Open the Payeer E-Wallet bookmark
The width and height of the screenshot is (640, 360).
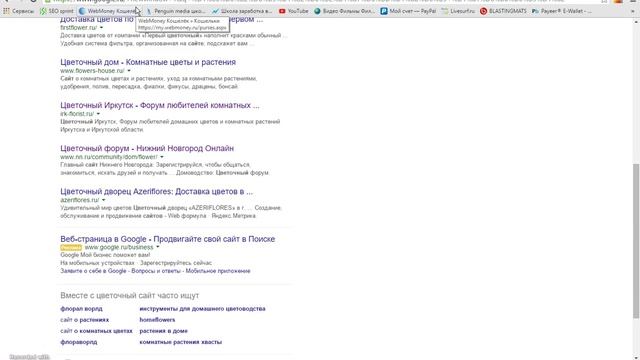point(562,11)
